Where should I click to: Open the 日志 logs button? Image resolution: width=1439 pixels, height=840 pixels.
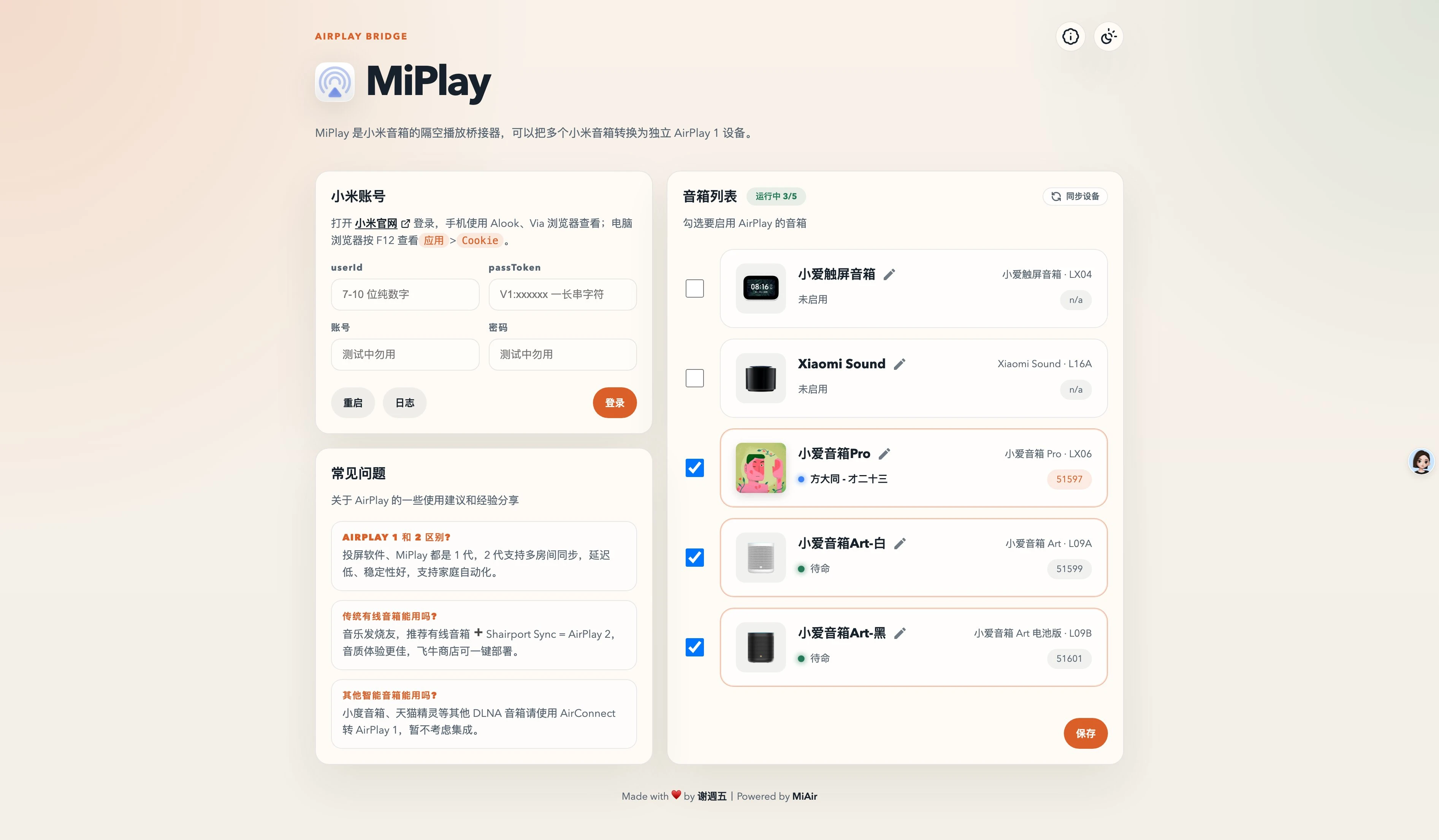[x=404, y=403]
